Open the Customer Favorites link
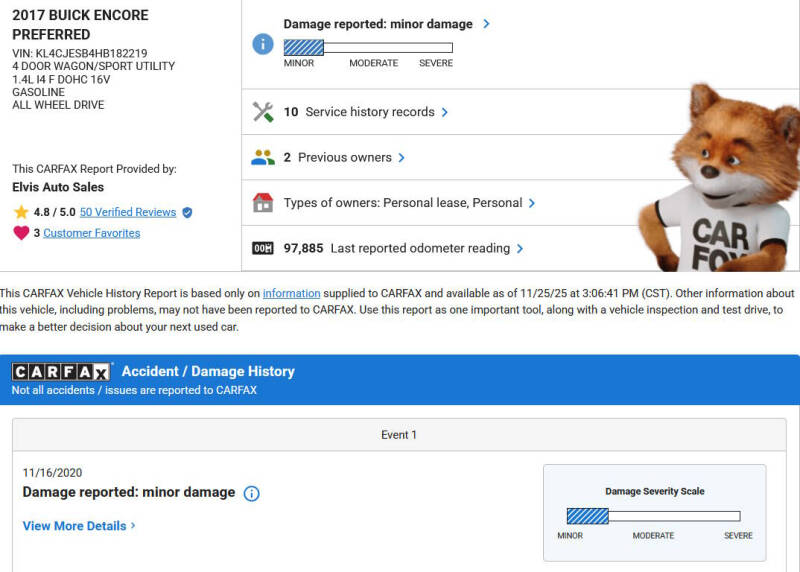Image resolution: width=800 pixels, height=572 pixels. coord(91,233)
